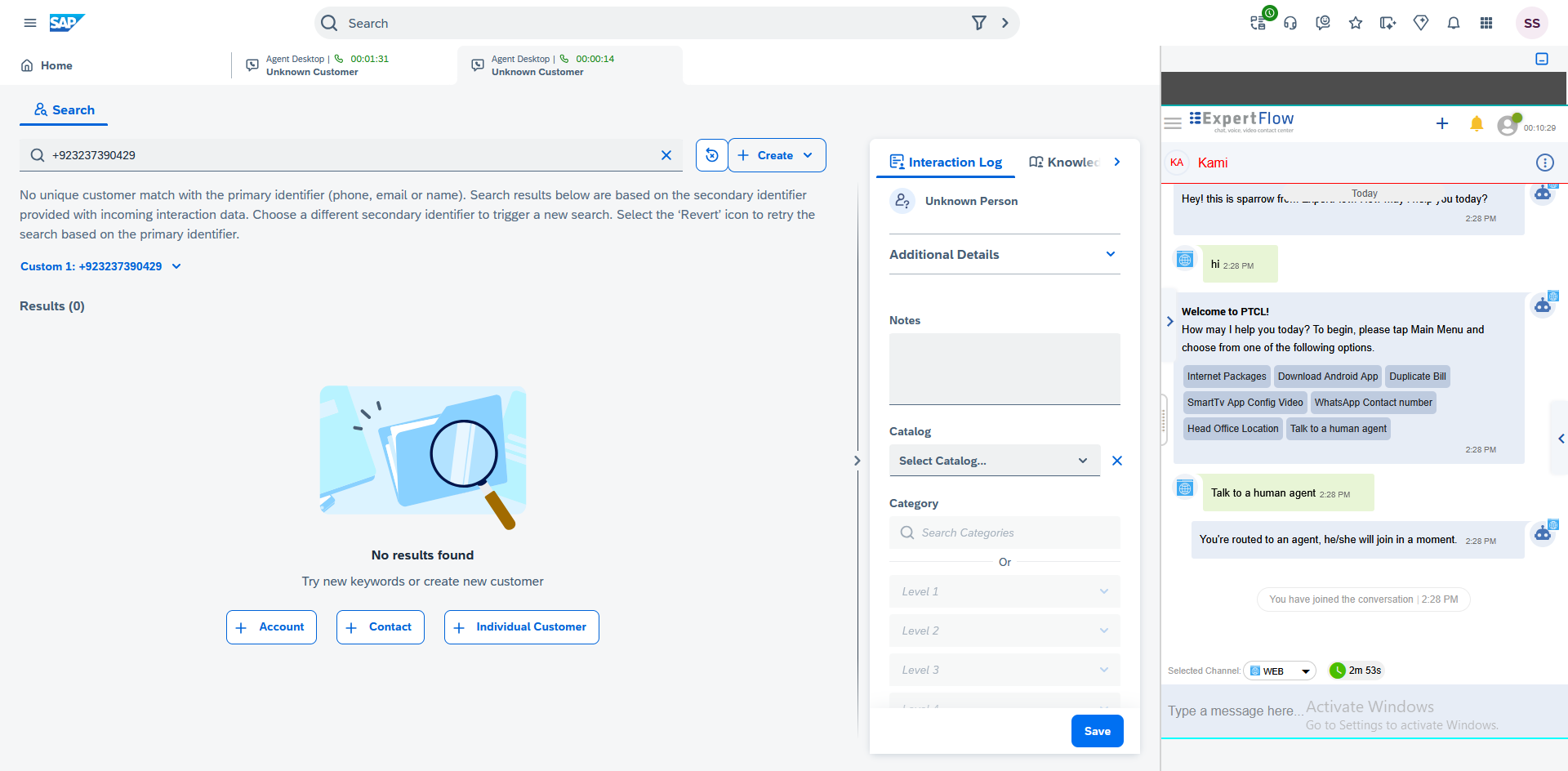Screen dimensions: 1568x771
Task: Click the favorites star icon
Action: click(x=1356, y=23)
